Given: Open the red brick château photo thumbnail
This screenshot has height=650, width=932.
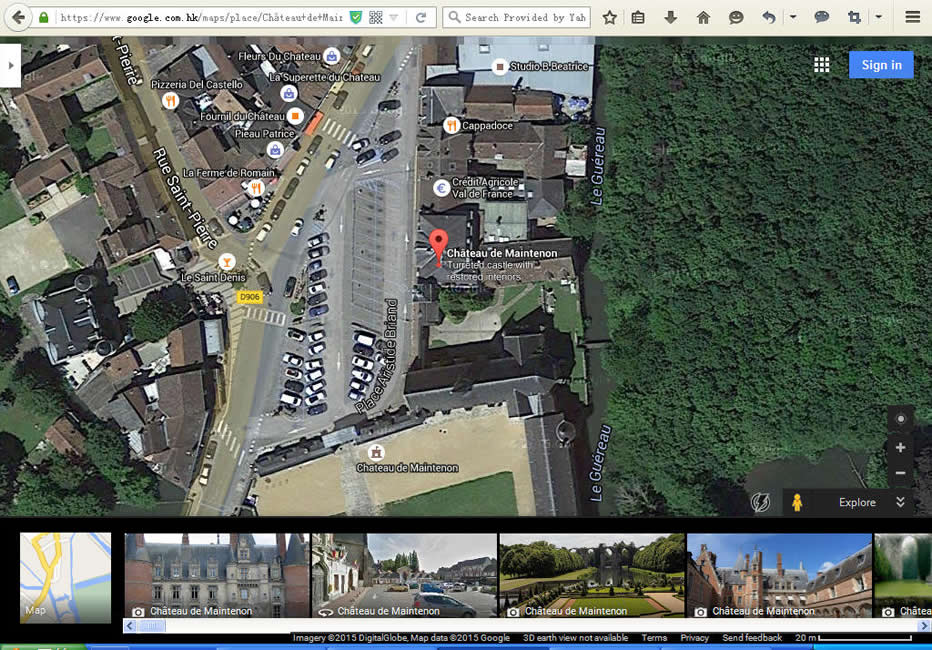Looking at the screenshot, I should (779, 575).
